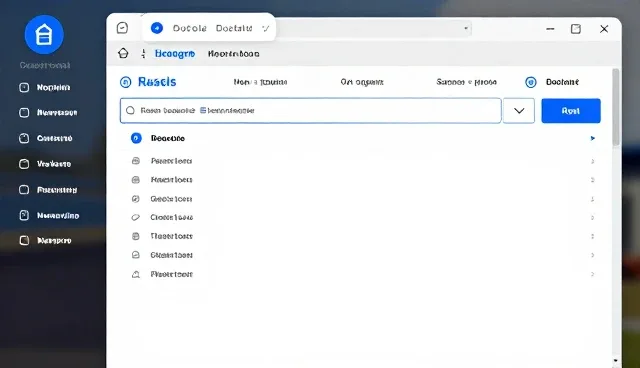Click the vertical dots icon beside home
The height and width of the screenshot is (368, 640).
(143, 53)
